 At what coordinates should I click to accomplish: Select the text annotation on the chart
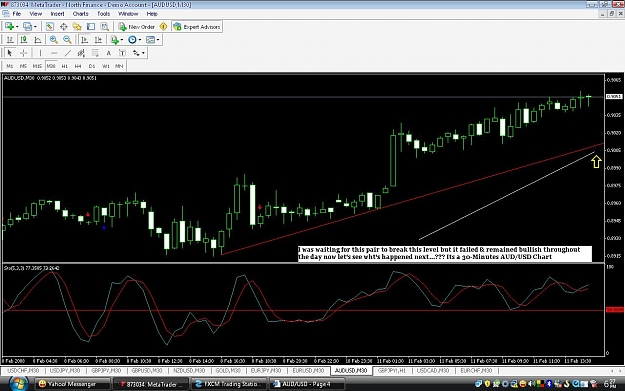tap(444, 253)
